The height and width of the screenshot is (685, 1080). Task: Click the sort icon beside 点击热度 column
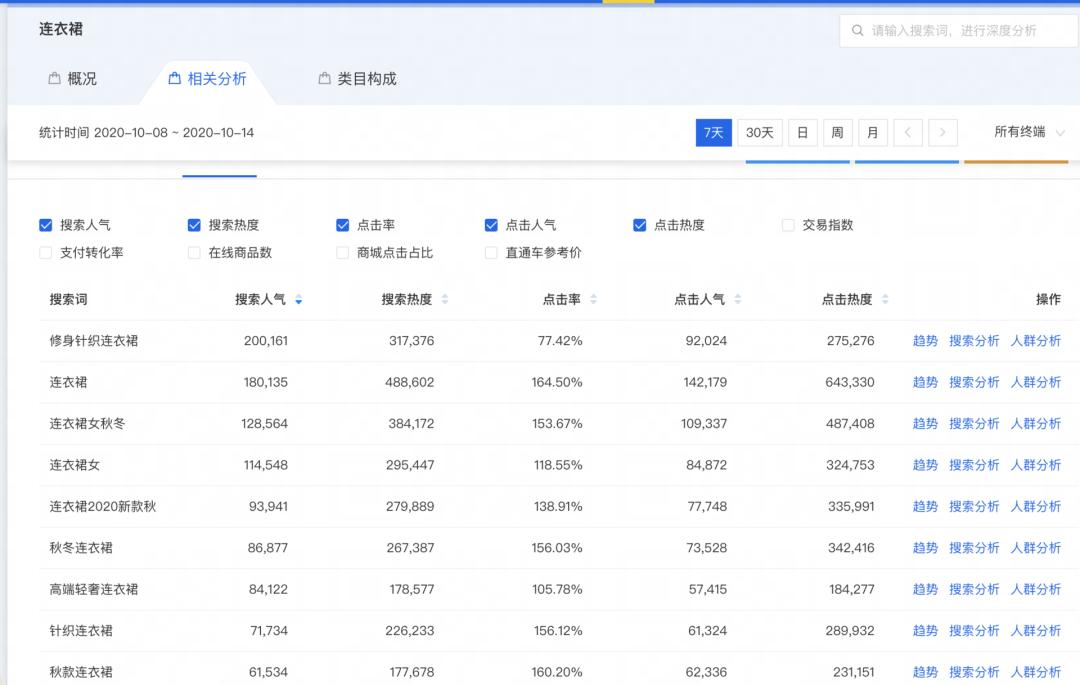(886, 299)
